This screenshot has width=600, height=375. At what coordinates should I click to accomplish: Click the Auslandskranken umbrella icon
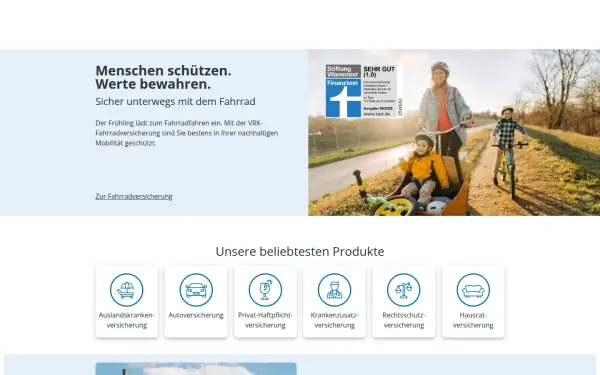[x=127, y=290]
